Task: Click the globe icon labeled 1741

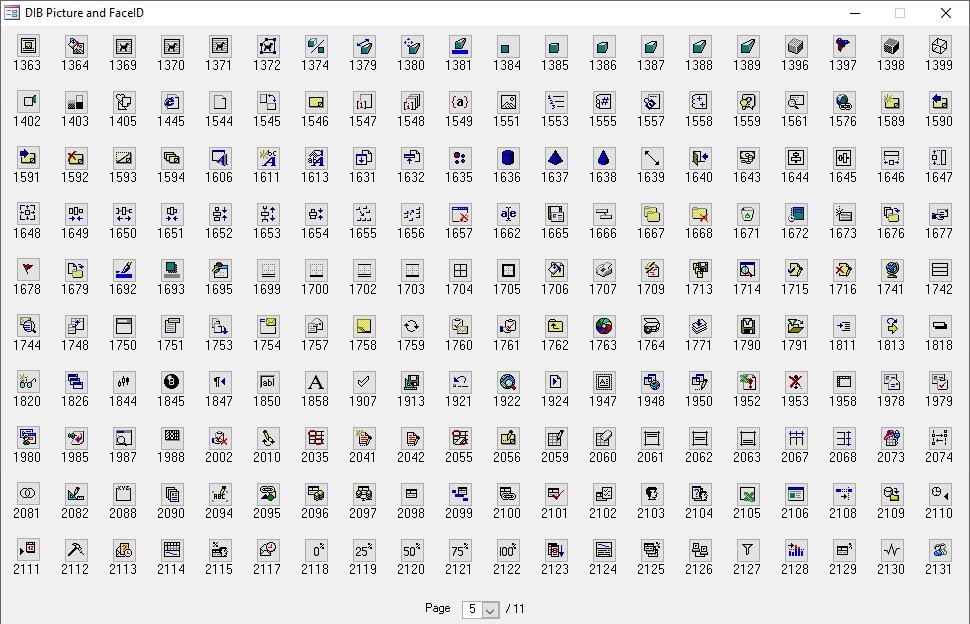Action: [x=891, y=270]
